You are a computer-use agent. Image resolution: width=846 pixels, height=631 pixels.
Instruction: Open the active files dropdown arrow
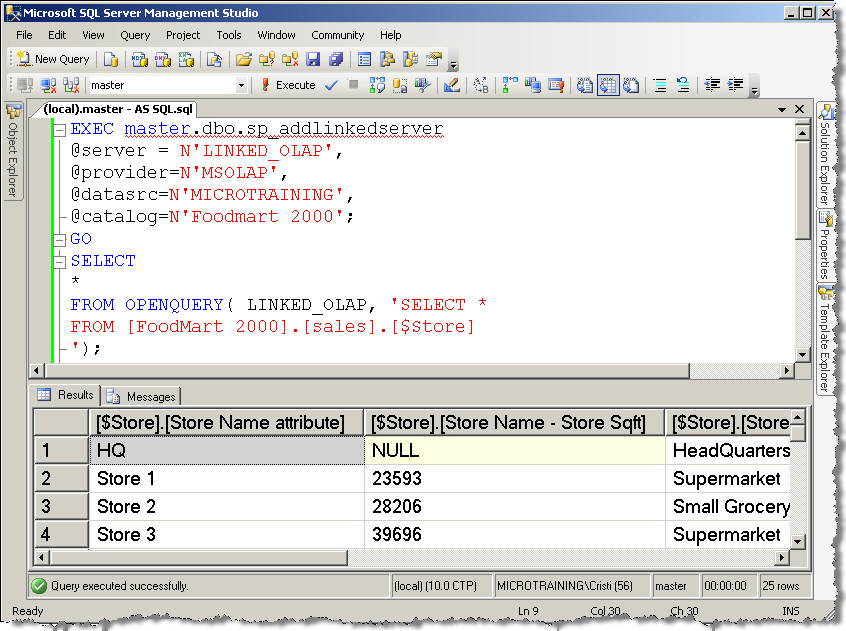783,109
